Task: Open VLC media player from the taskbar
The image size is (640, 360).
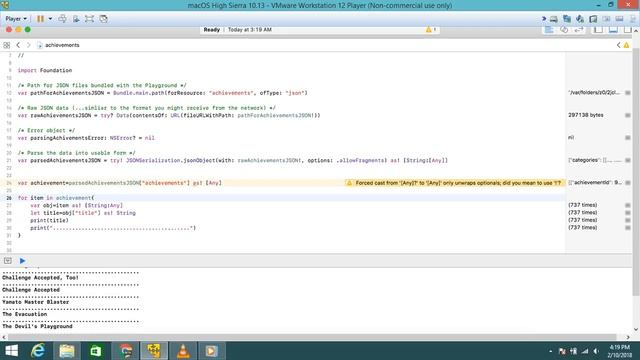Action: 183,351
